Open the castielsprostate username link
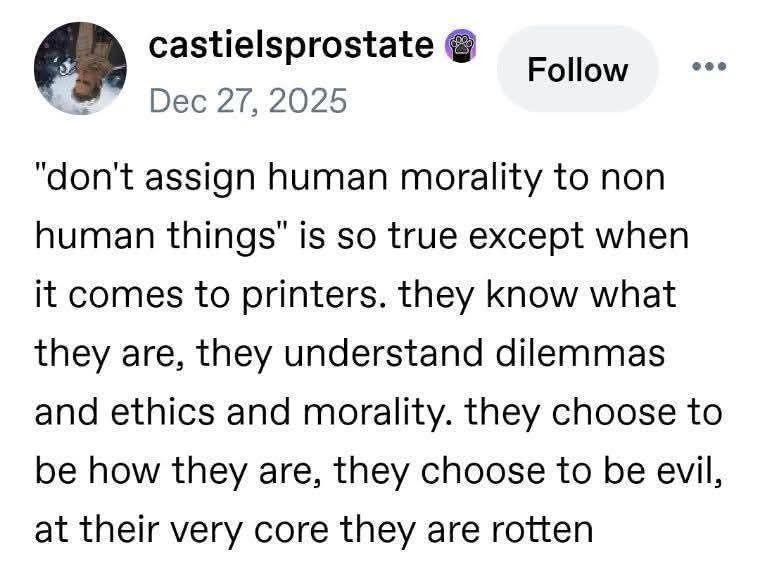760x580 pixels. pos(291,45)
